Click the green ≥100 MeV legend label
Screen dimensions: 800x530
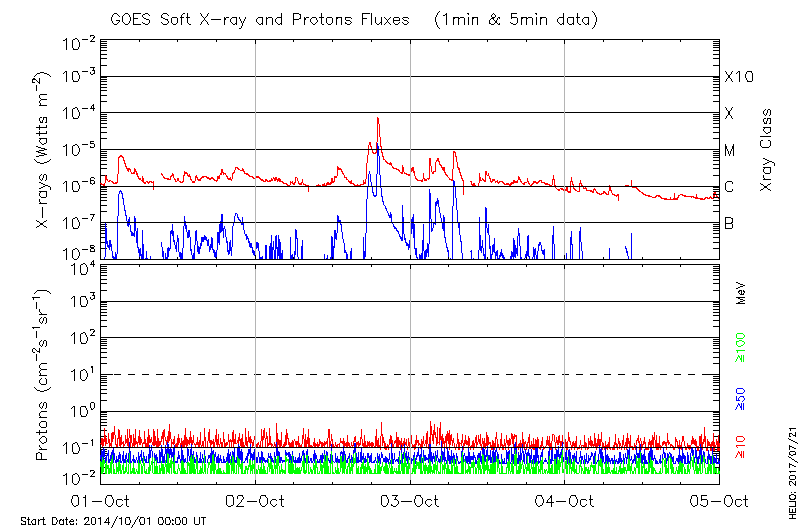click(x=741, y=349)
